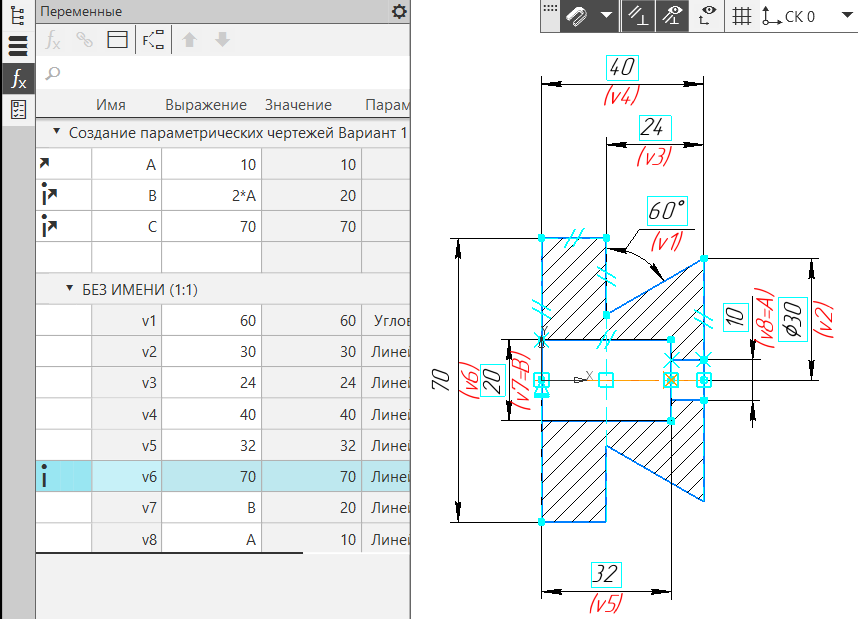
Task: Open the snapping options dropdown arrow
Action: coord(606,15)
